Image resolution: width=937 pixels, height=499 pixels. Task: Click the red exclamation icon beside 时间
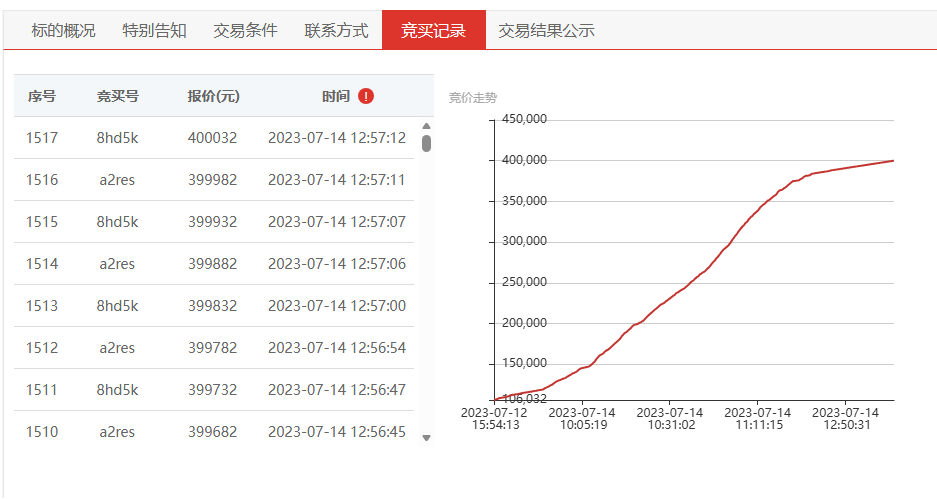click(x=366, y=96)
